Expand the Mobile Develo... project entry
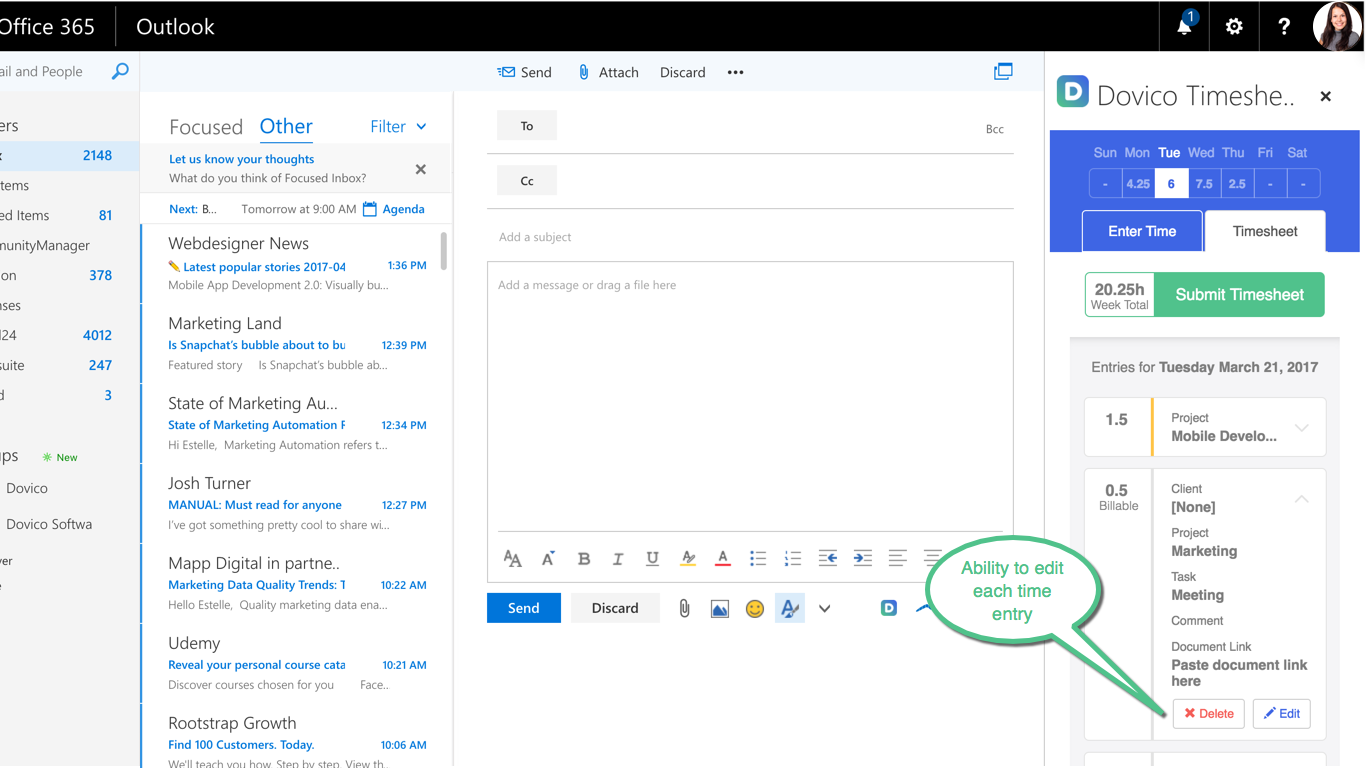This screenshot has width=1366, height=768. (x=1302, y=428)
